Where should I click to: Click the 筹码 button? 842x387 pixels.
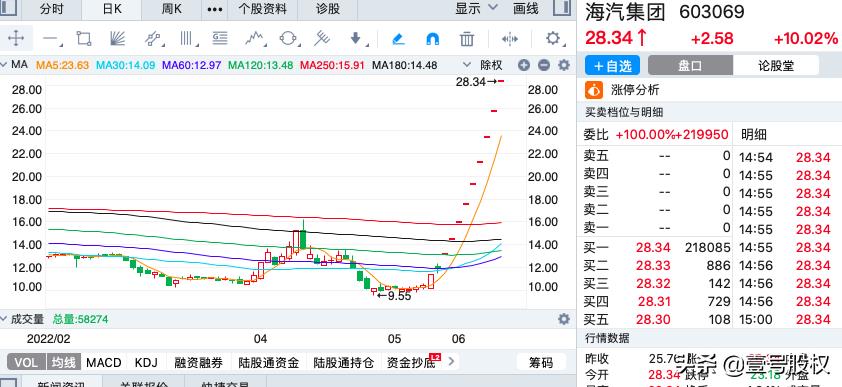pos(541,362)
